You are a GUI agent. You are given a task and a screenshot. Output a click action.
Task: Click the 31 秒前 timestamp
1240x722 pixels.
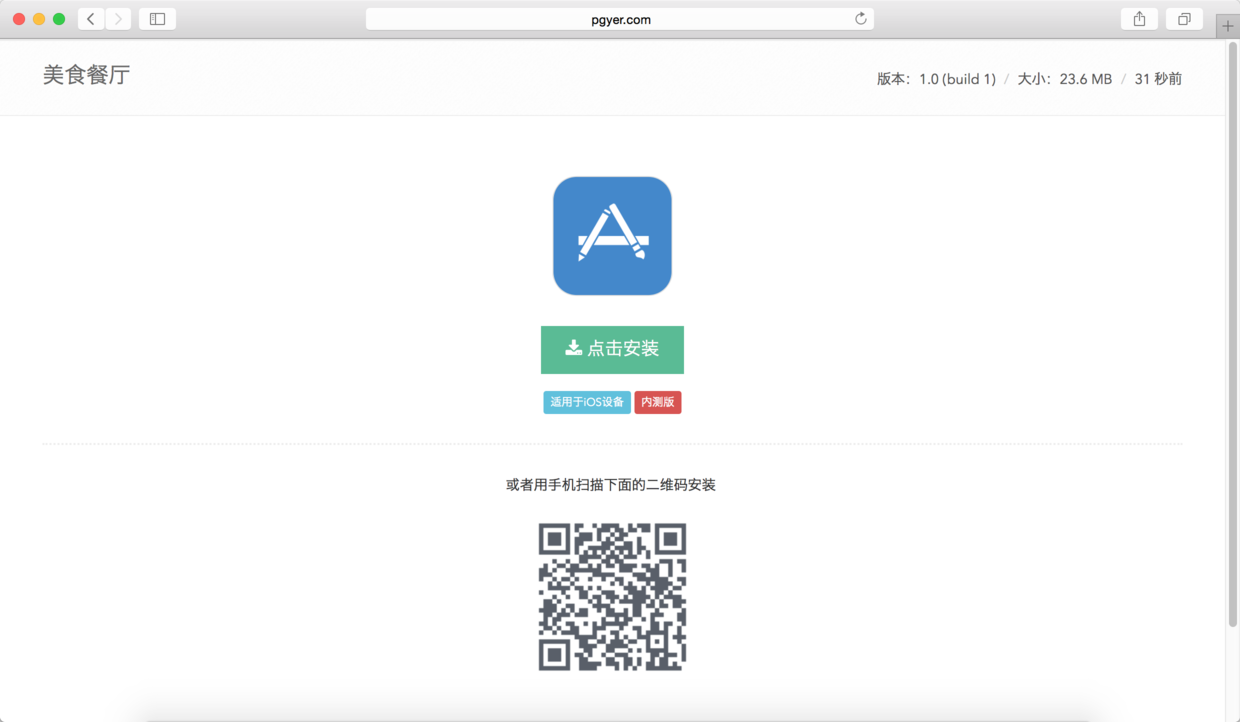[1158, 79]
